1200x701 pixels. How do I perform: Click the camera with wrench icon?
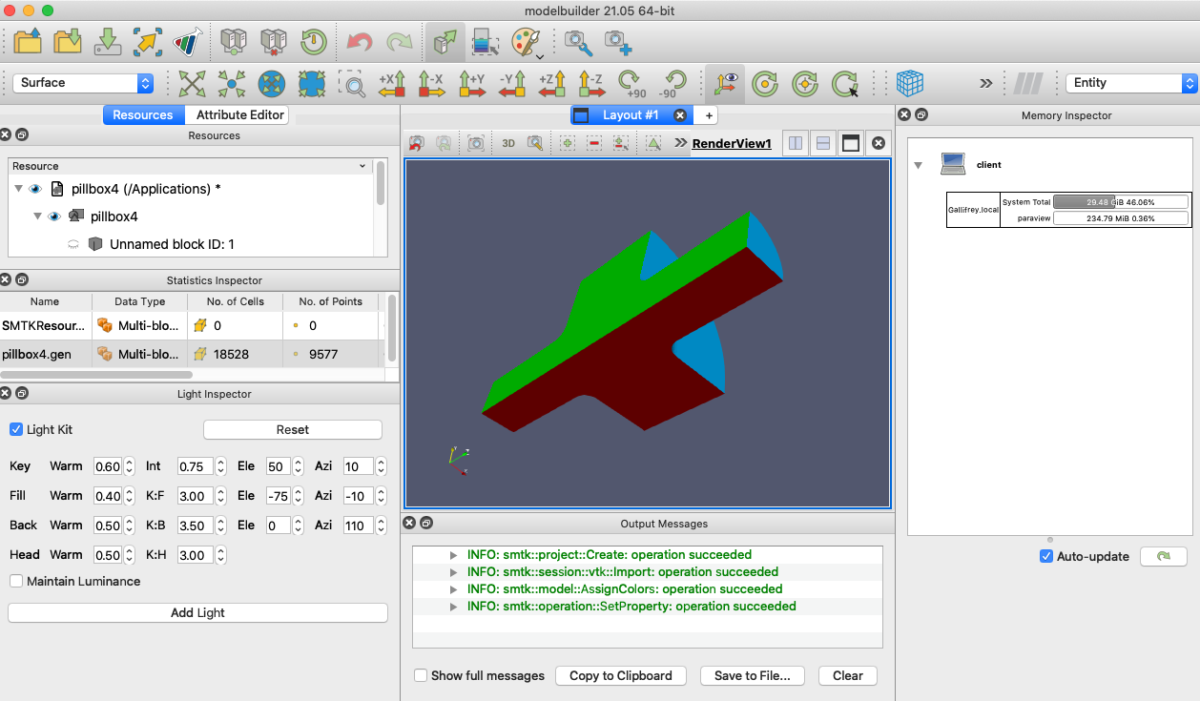[578, 42]
